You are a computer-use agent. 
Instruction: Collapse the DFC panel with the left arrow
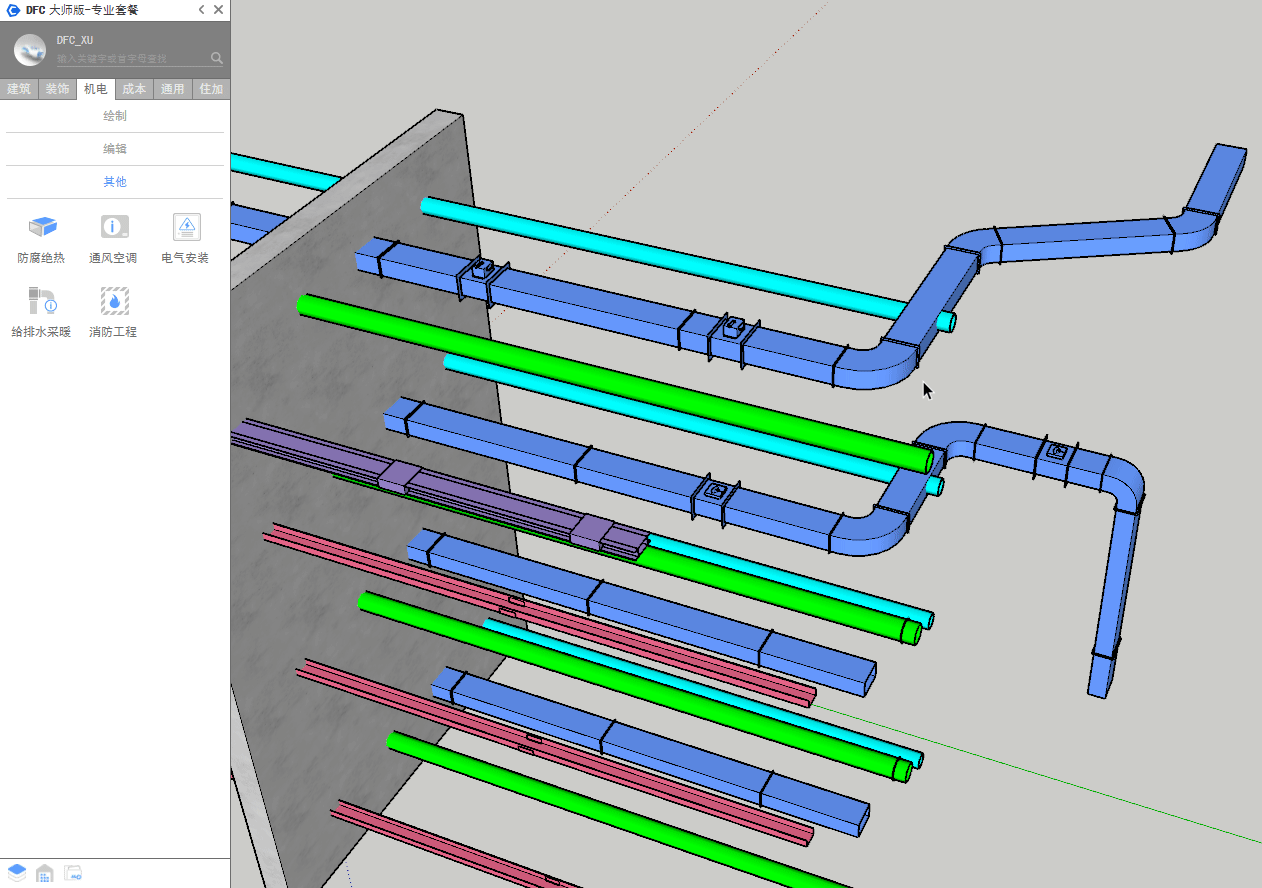[201, 10]
